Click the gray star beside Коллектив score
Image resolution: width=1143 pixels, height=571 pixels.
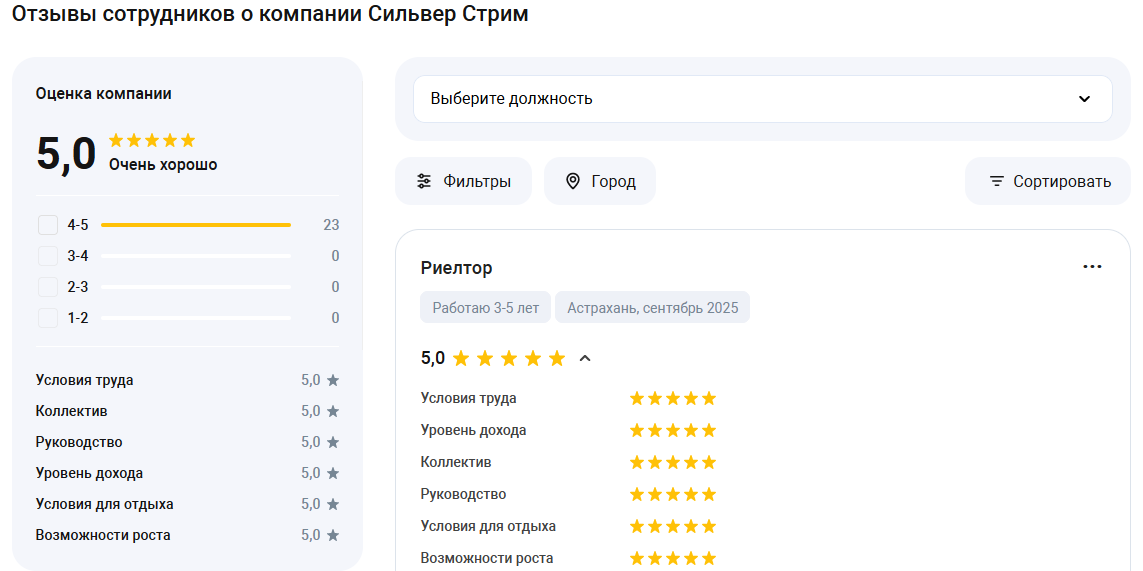click(333, 411)
